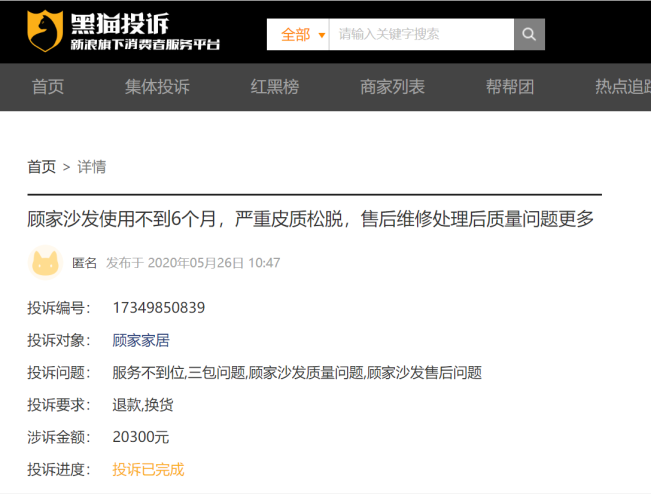Screen dimensions: 651x497
Task: Open the 帮帮团 navigation item
Action: click(510, 87)
